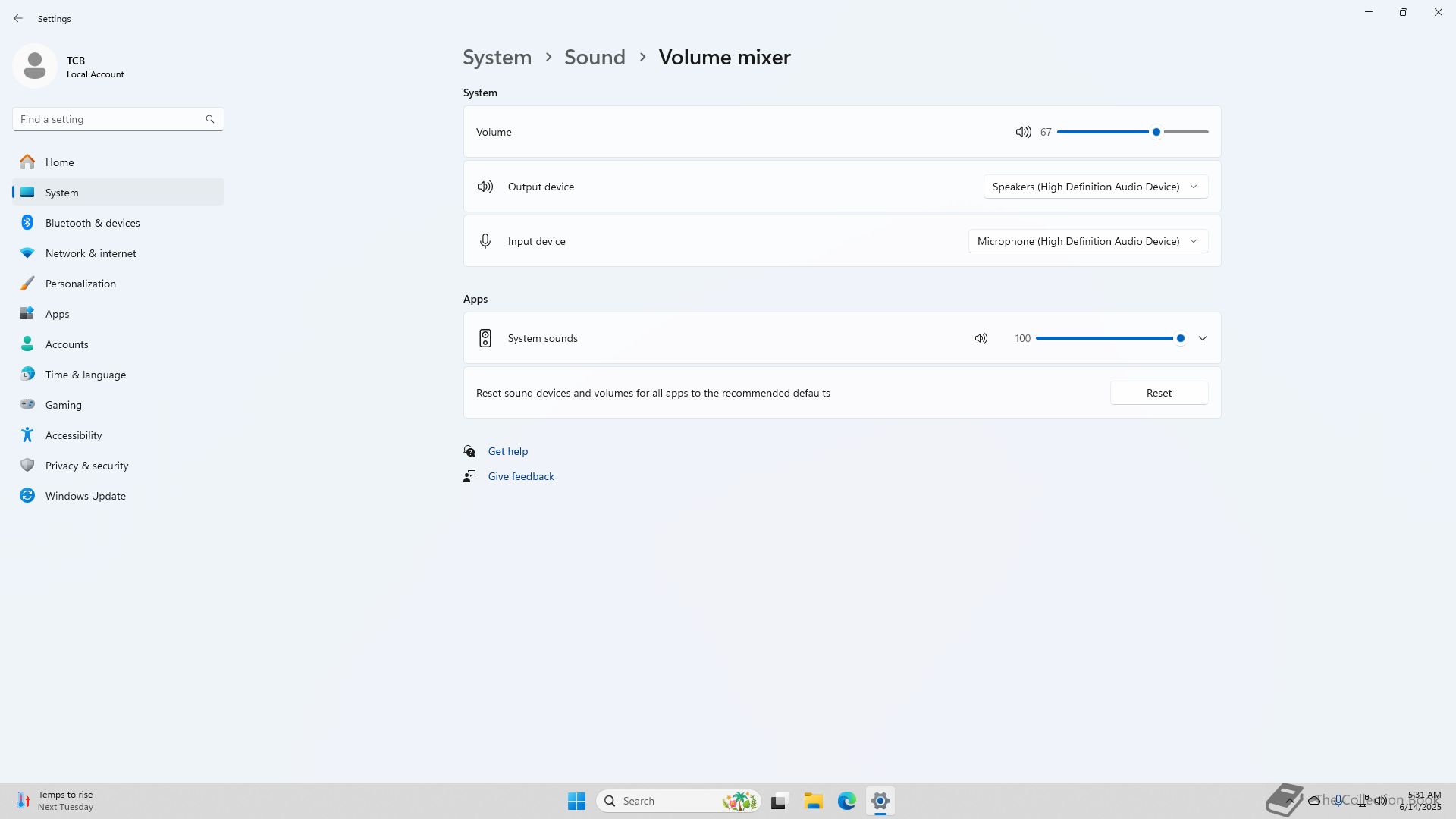
Task: Open File Explorer from taskbar
Action: coord(813,801)
